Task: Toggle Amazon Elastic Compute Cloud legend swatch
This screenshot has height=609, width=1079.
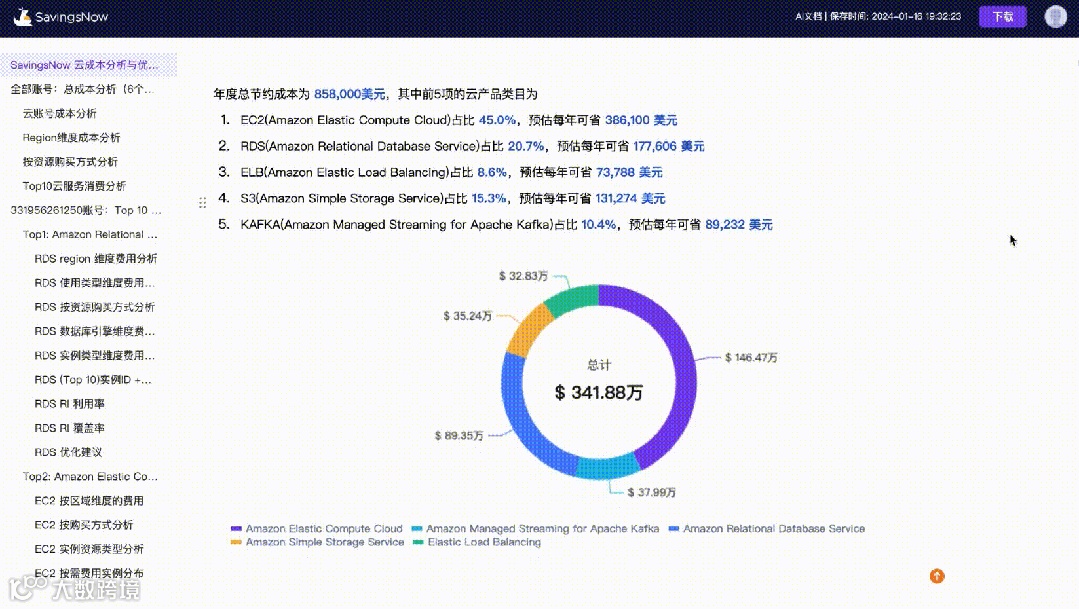Action: click(236, 528)
